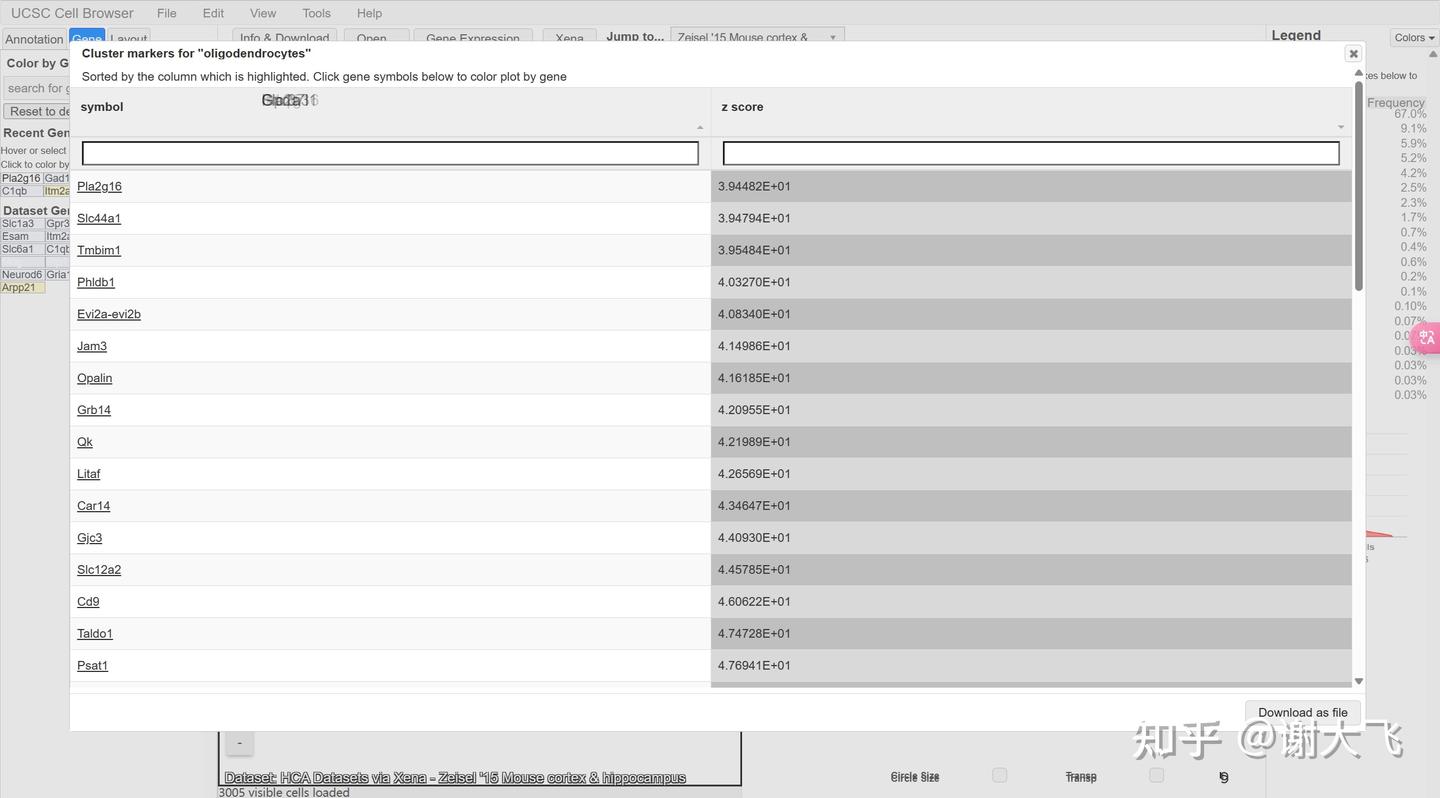Close the cluster markers dialog
The image size is (1440, 798).
(1353, 53)
